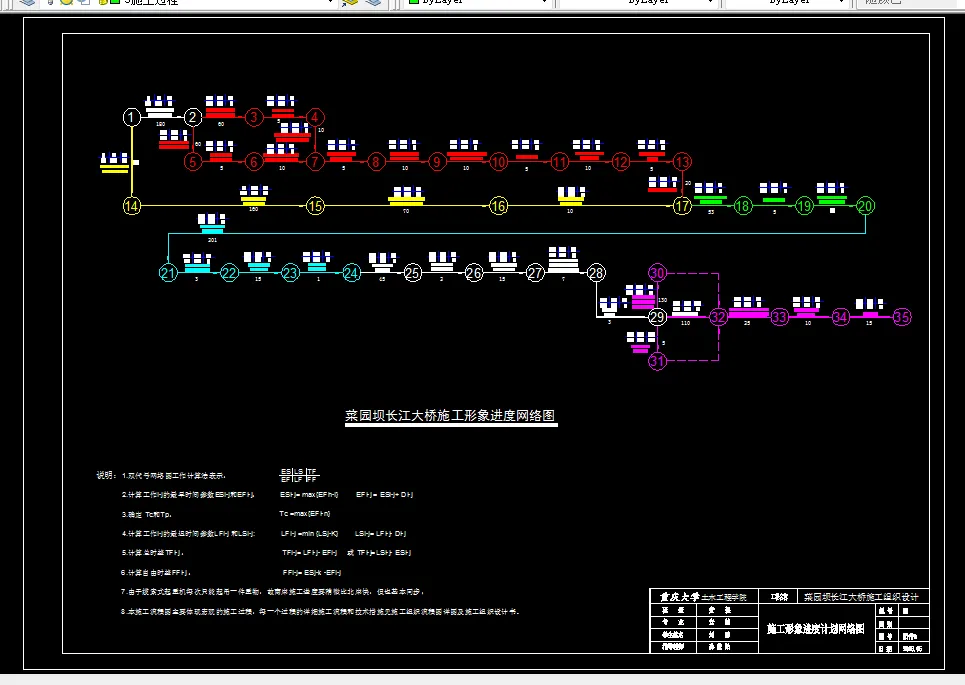The width and height of the screenshot is (965, 685).
Task: Click white node 27
Action: coord(535,273)
